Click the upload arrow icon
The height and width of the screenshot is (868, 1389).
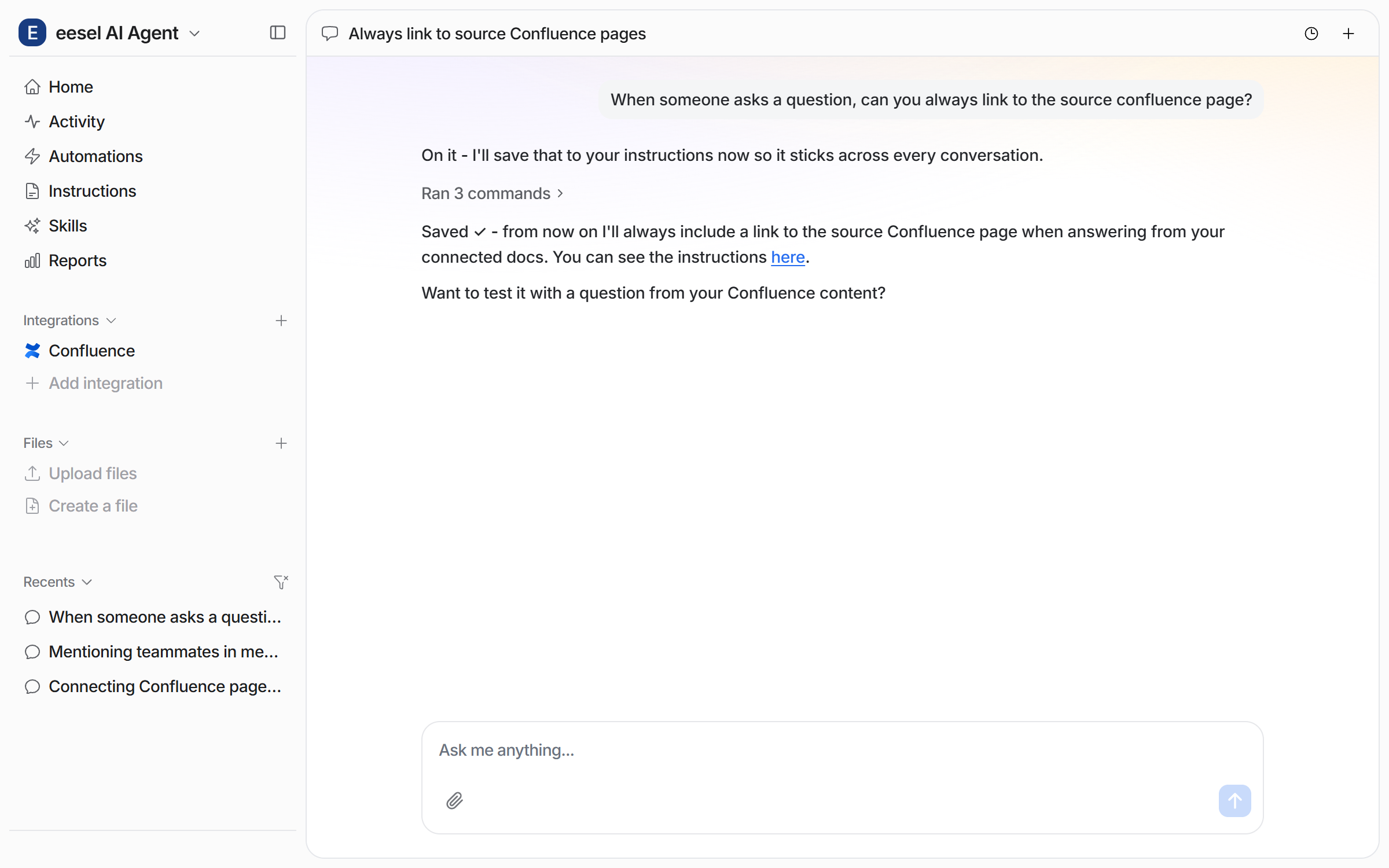pyautogui.click(x=32, y=473)
